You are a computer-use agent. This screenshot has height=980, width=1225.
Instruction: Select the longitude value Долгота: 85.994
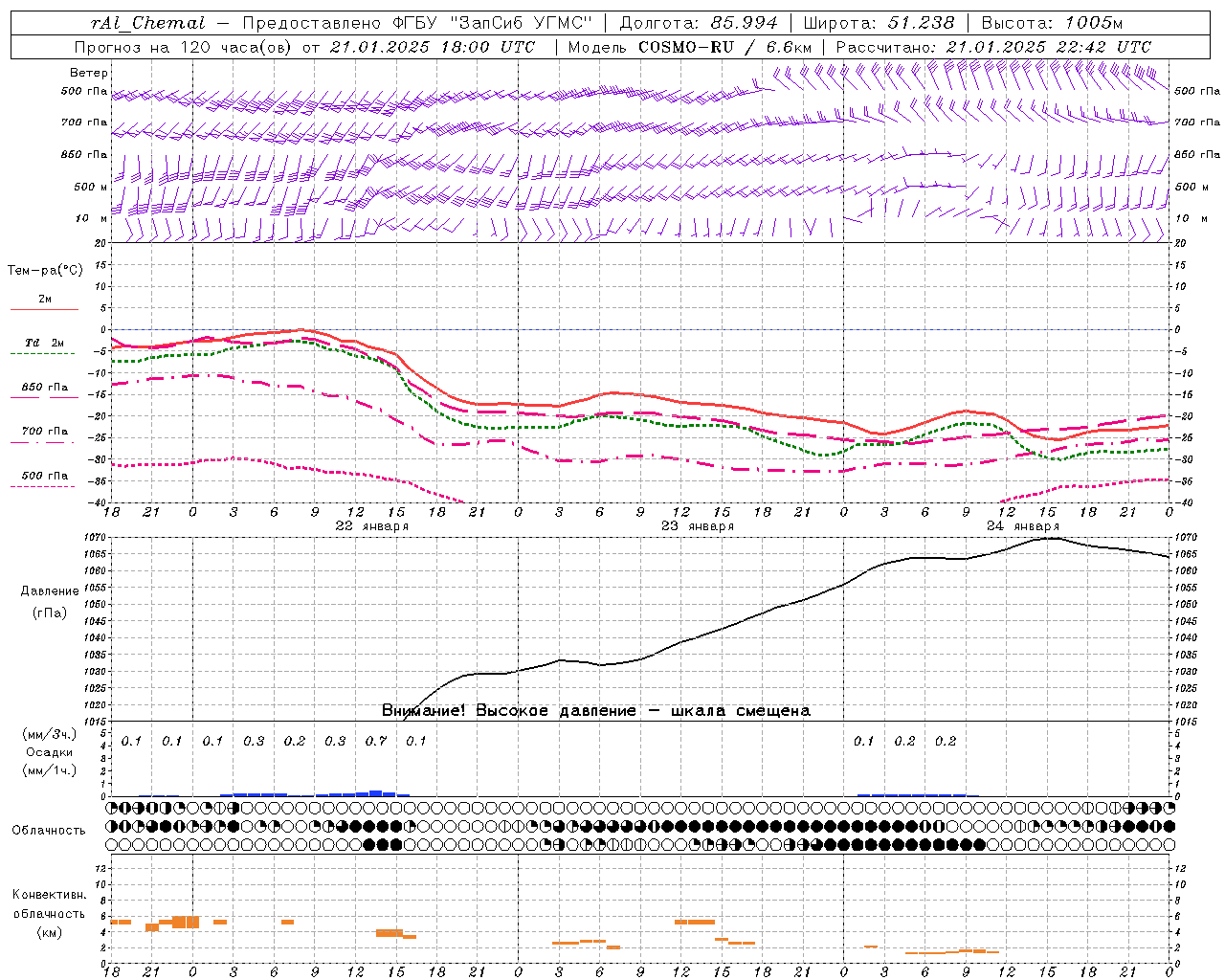pos(699,23)
